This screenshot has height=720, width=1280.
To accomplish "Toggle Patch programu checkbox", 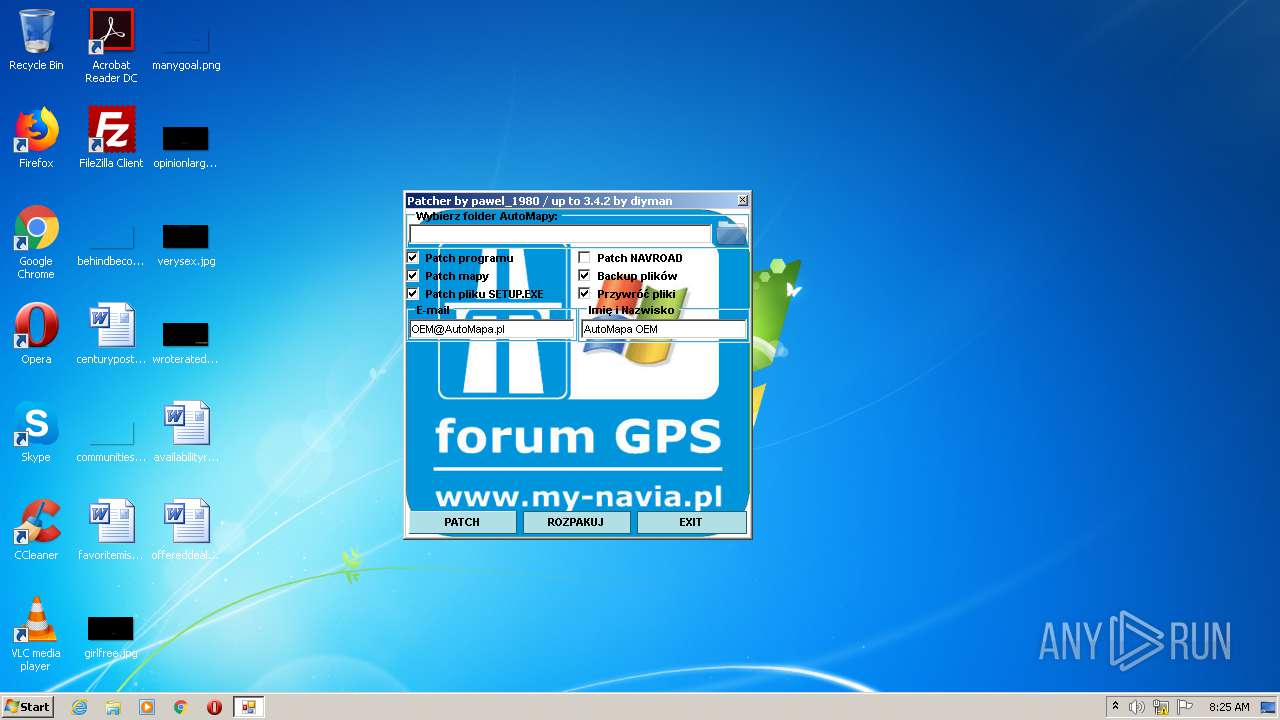I will (x=413, y=258).
